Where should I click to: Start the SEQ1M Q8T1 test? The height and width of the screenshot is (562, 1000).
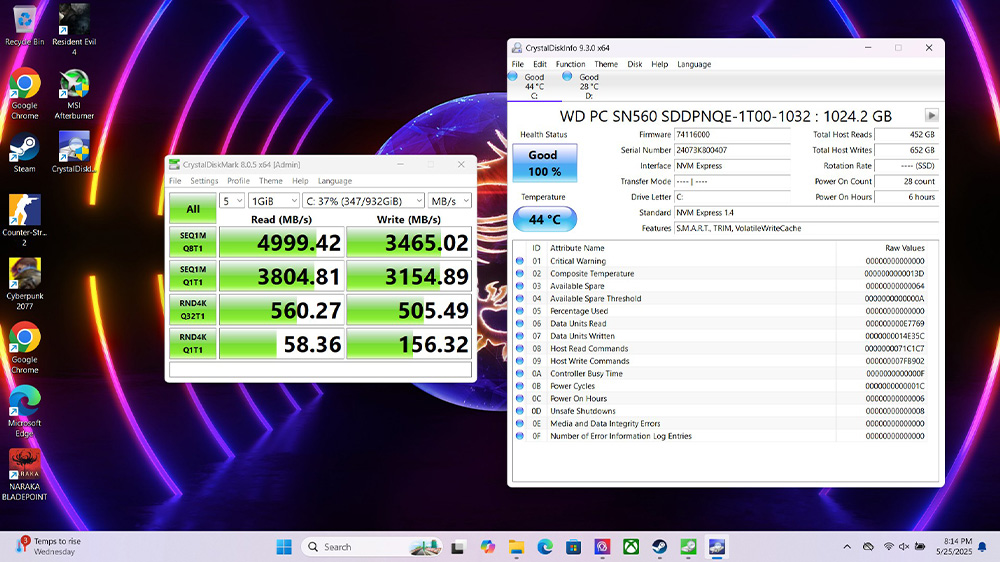click(x=193, y=242)
